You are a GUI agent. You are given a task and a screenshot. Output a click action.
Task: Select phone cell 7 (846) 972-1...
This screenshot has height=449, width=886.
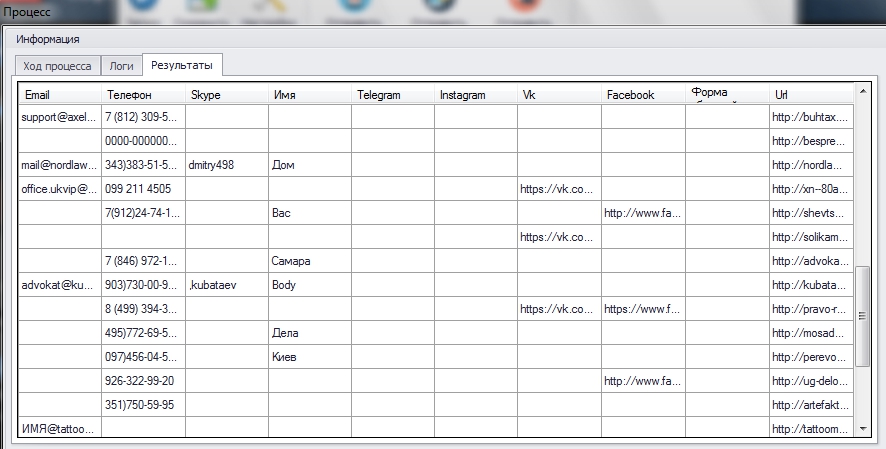pyautogui.click(x=144, y=261)
